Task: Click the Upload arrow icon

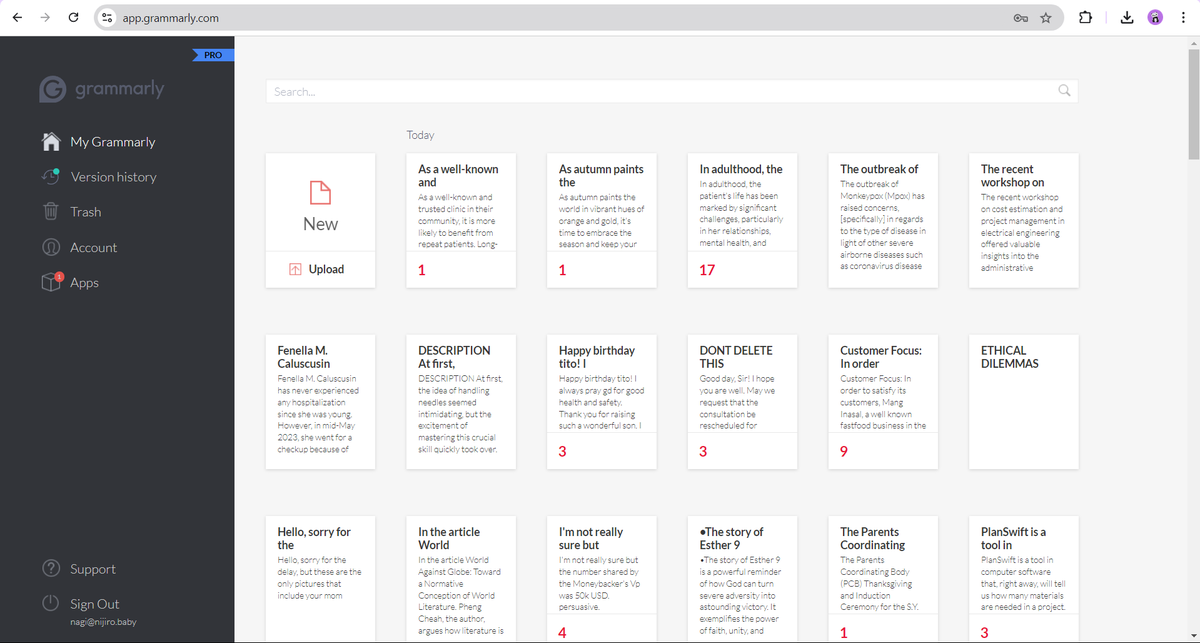Action: click(295, 269)
